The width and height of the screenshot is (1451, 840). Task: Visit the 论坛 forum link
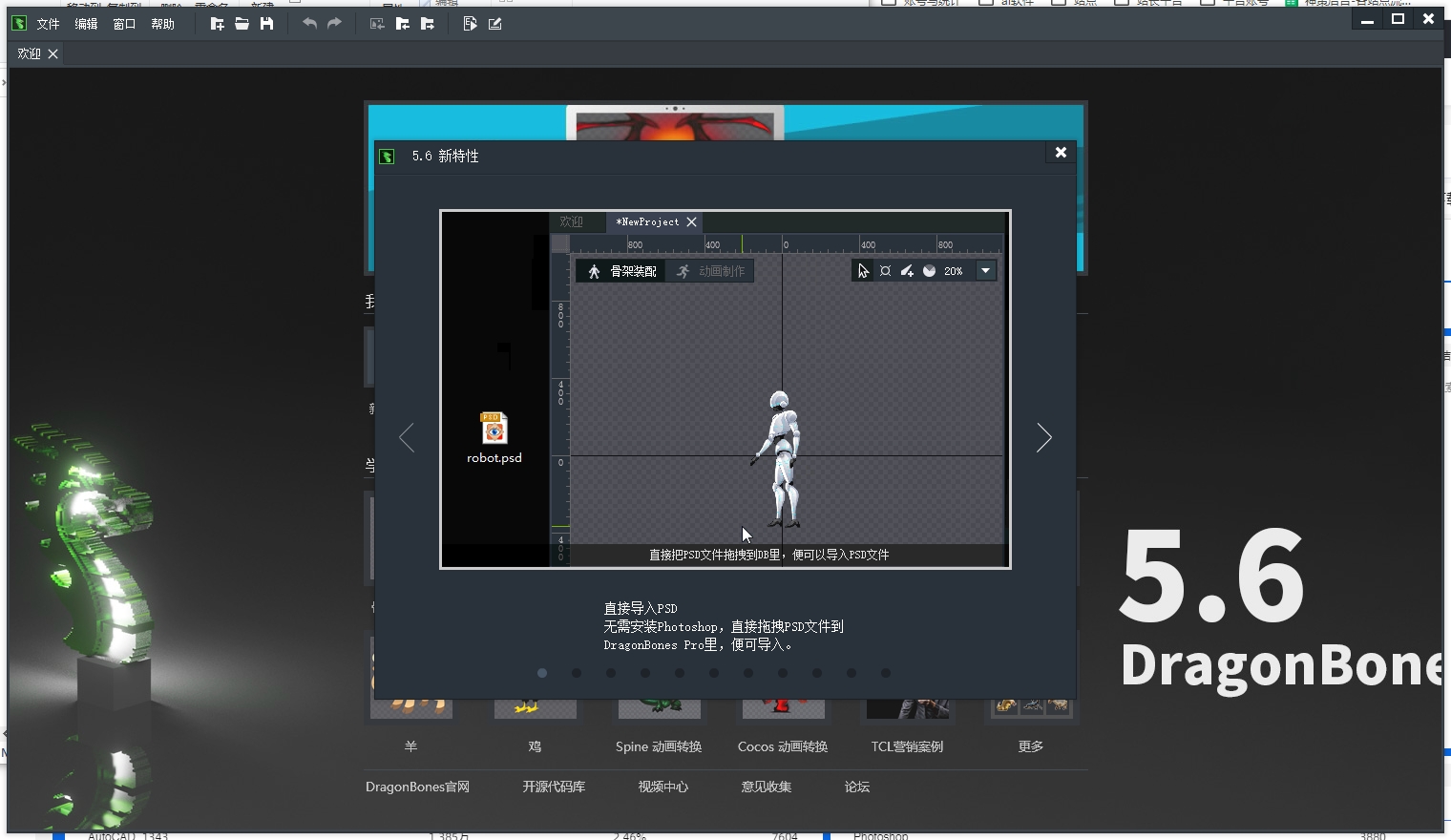(x=856, y=787)
